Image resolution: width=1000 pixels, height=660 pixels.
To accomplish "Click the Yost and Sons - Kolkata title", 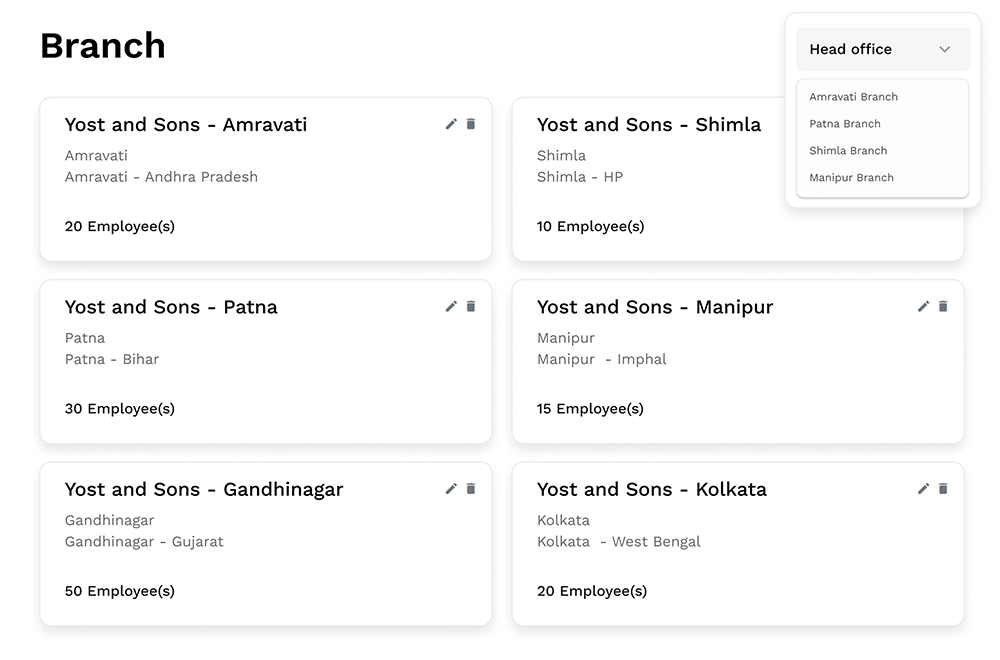I will click(651, 490).
